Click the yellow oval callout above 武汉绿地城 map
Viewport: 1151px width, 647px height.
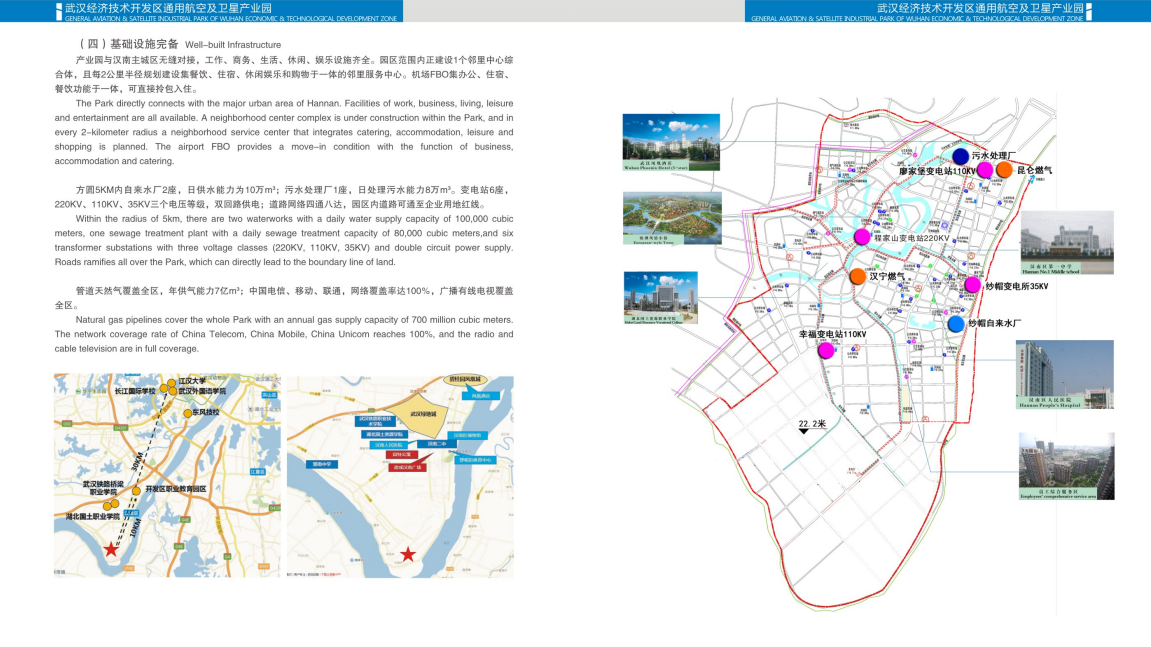pyautogui.click(x=465, y=380)
